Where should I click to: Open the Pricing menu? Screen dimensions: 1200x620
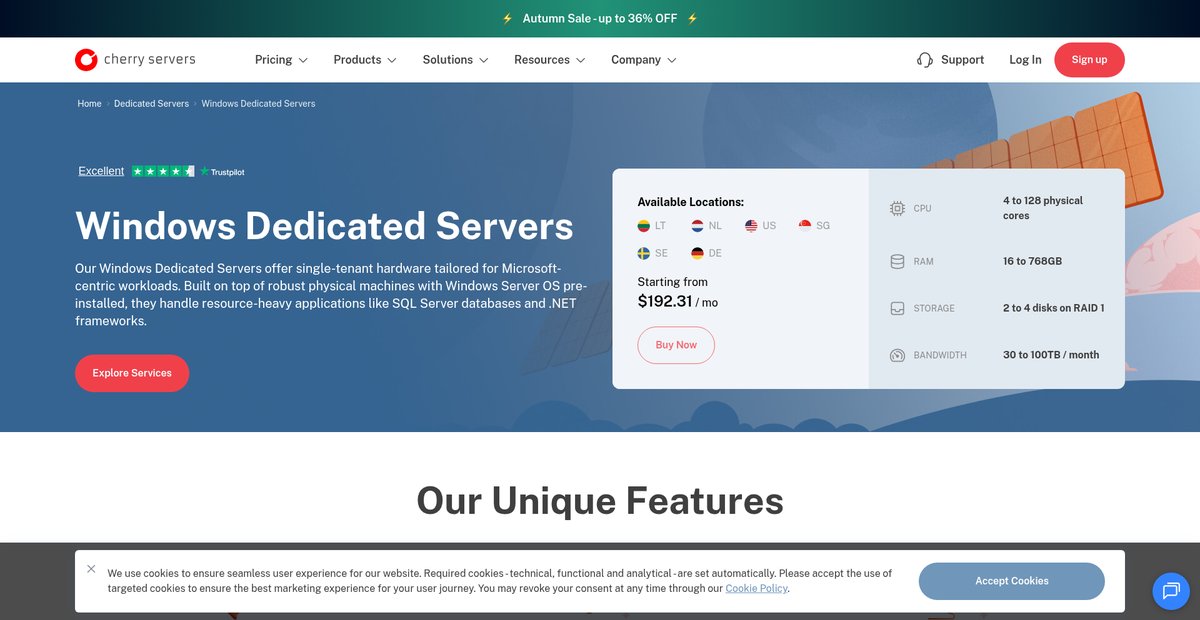click(281, 60)
